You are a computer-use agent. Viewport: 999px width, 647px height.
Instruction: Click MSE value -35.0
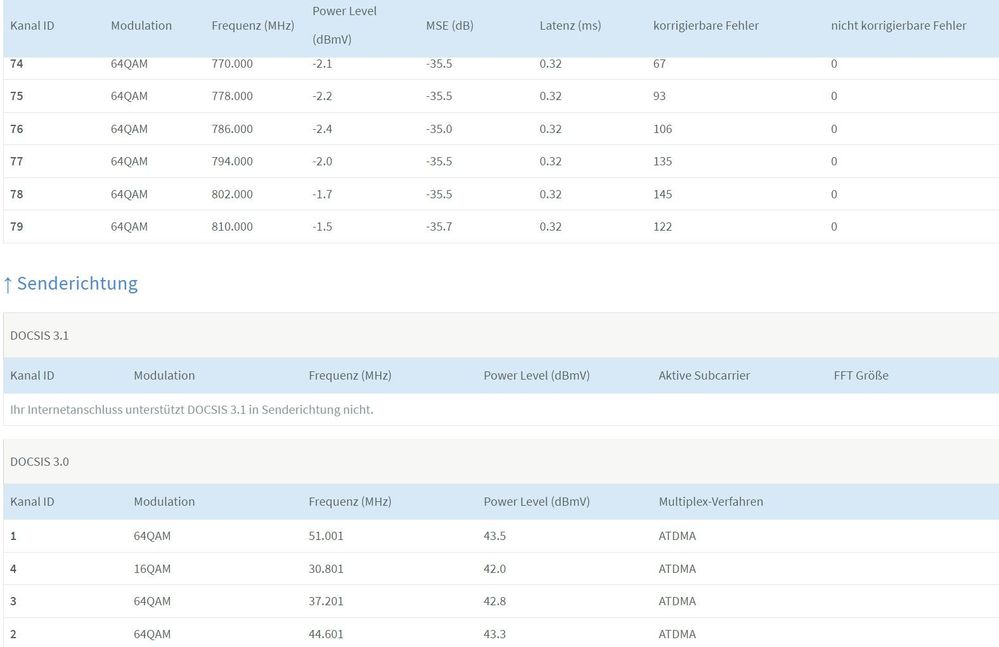(439, 129)
